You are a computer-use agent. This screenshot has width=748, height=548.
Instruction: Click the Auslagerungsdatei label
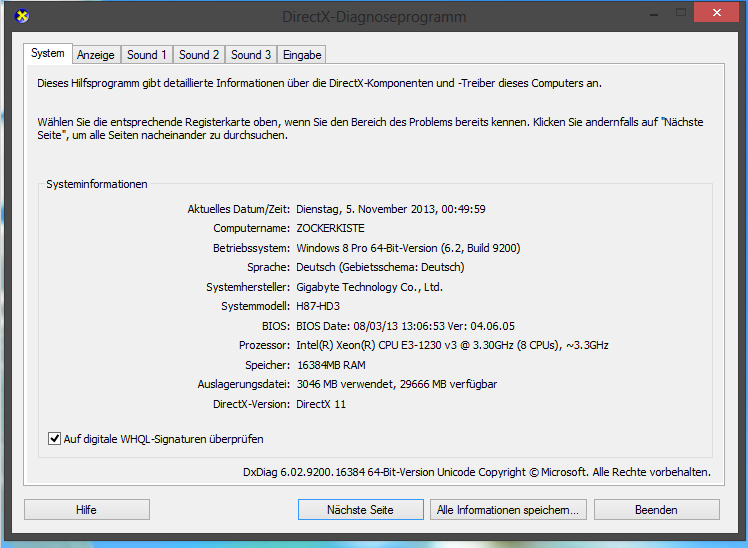[244, 384]
